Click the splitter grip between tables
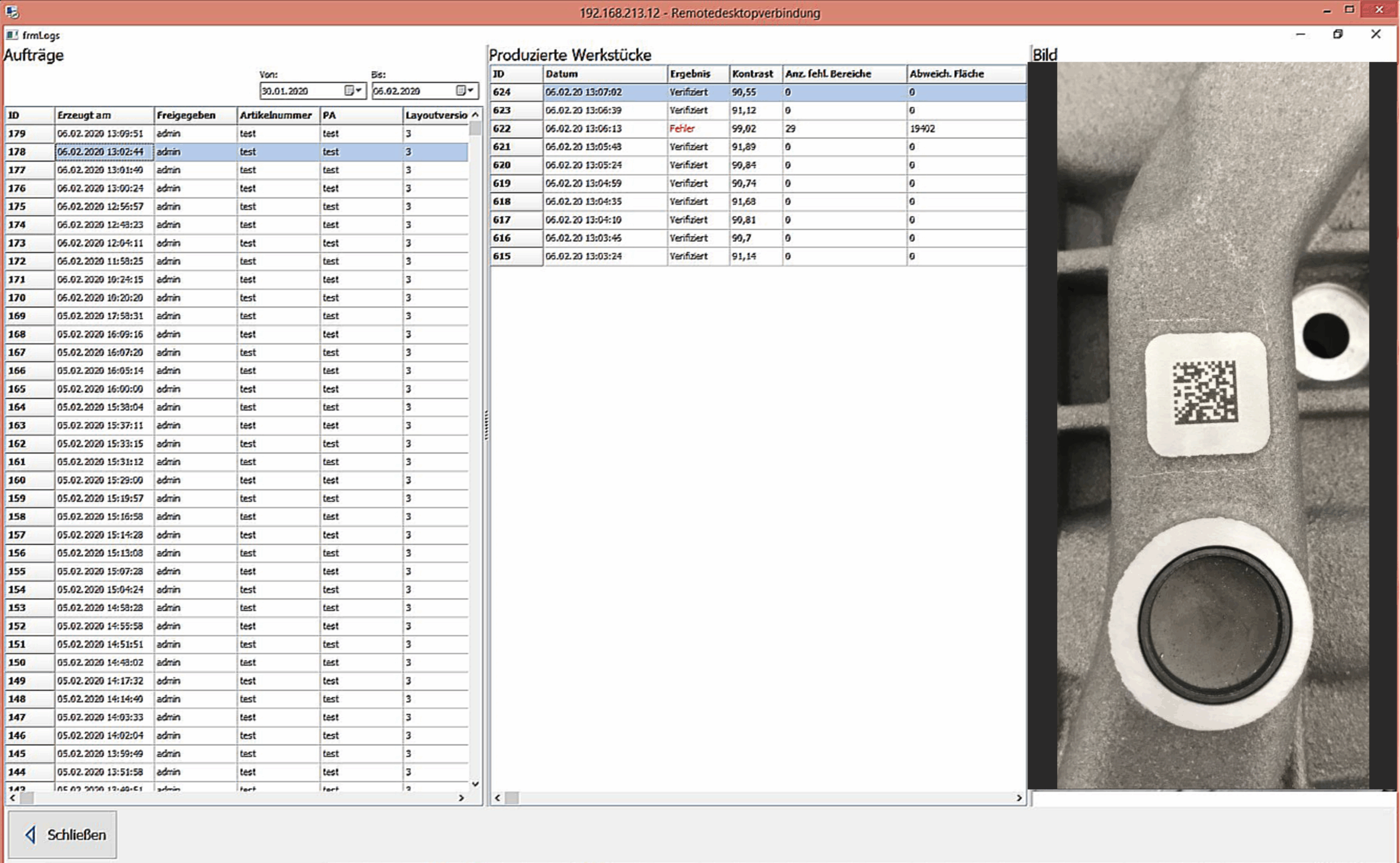Image resolution: width=1400 pixels, height=863 pixels. pyautogui.click(x=486, y=425)
